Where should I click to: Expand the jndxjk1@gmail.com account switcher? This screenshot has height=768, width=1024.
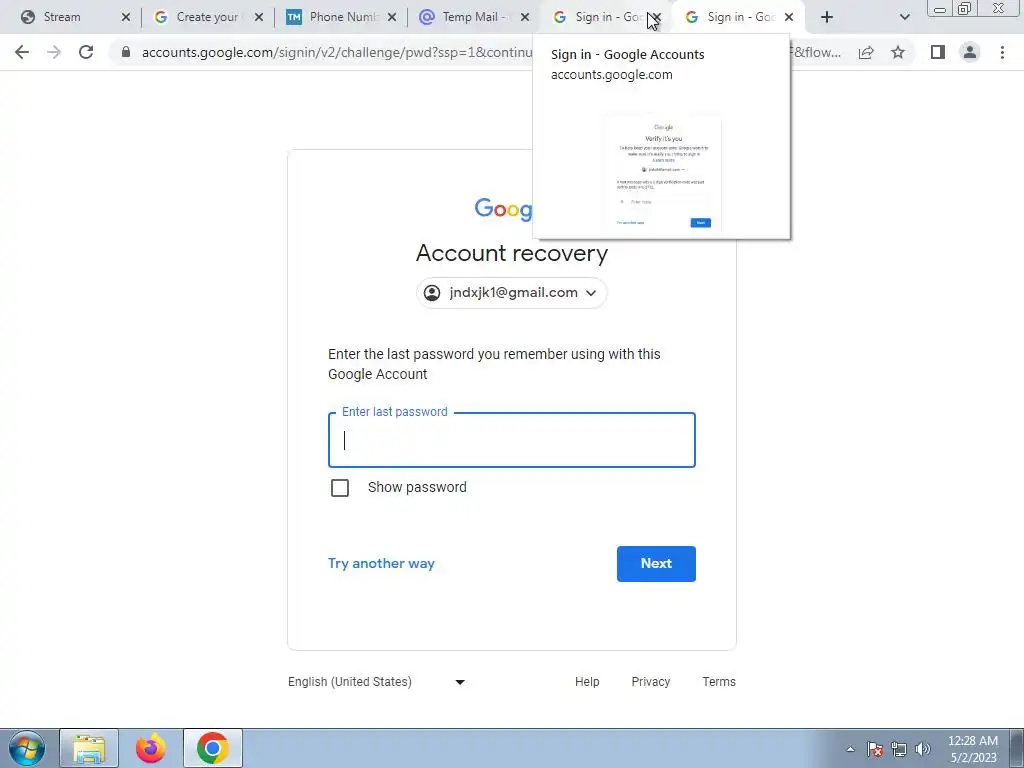[511, 293]
